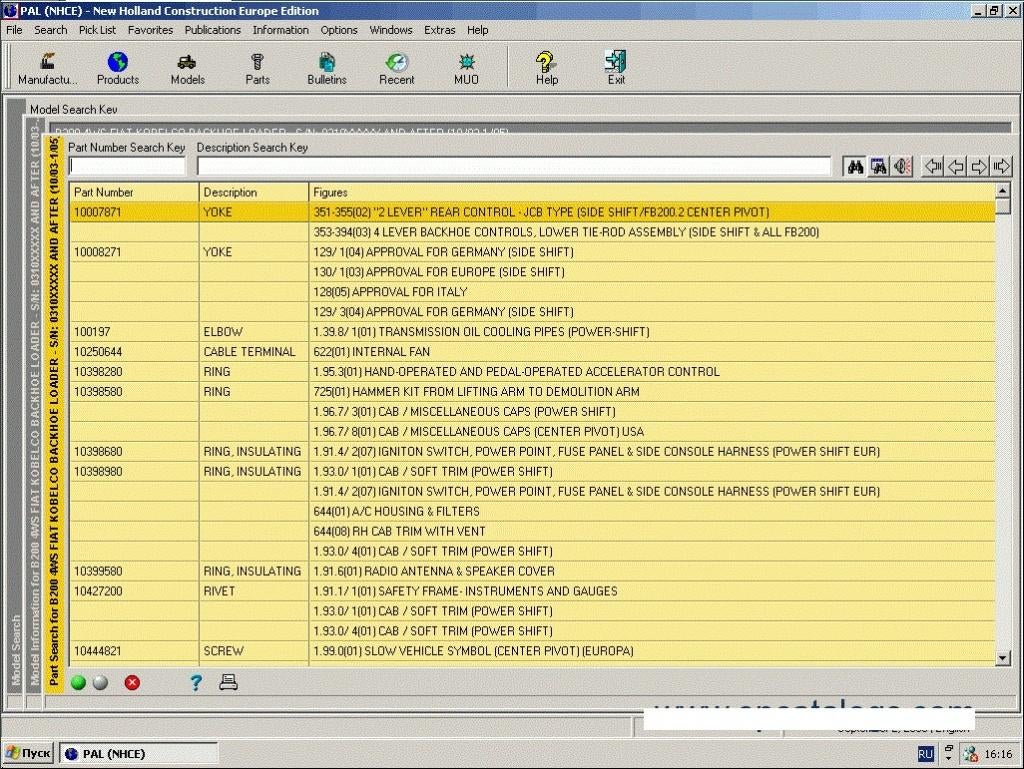The width and height of the screenshot is (1024, 769).
Task: Open the Windows menu
Action: pos(391,30)
